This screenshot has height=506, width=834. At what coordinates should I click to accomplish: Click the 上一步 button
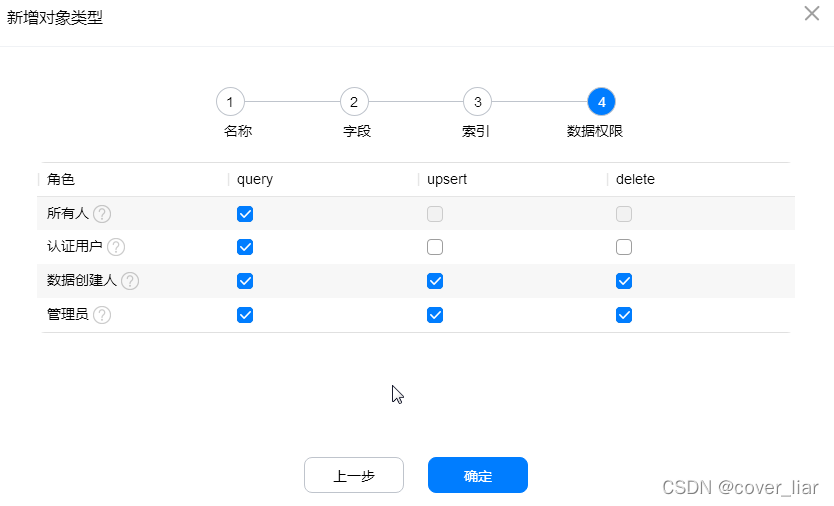coord(354,475)
